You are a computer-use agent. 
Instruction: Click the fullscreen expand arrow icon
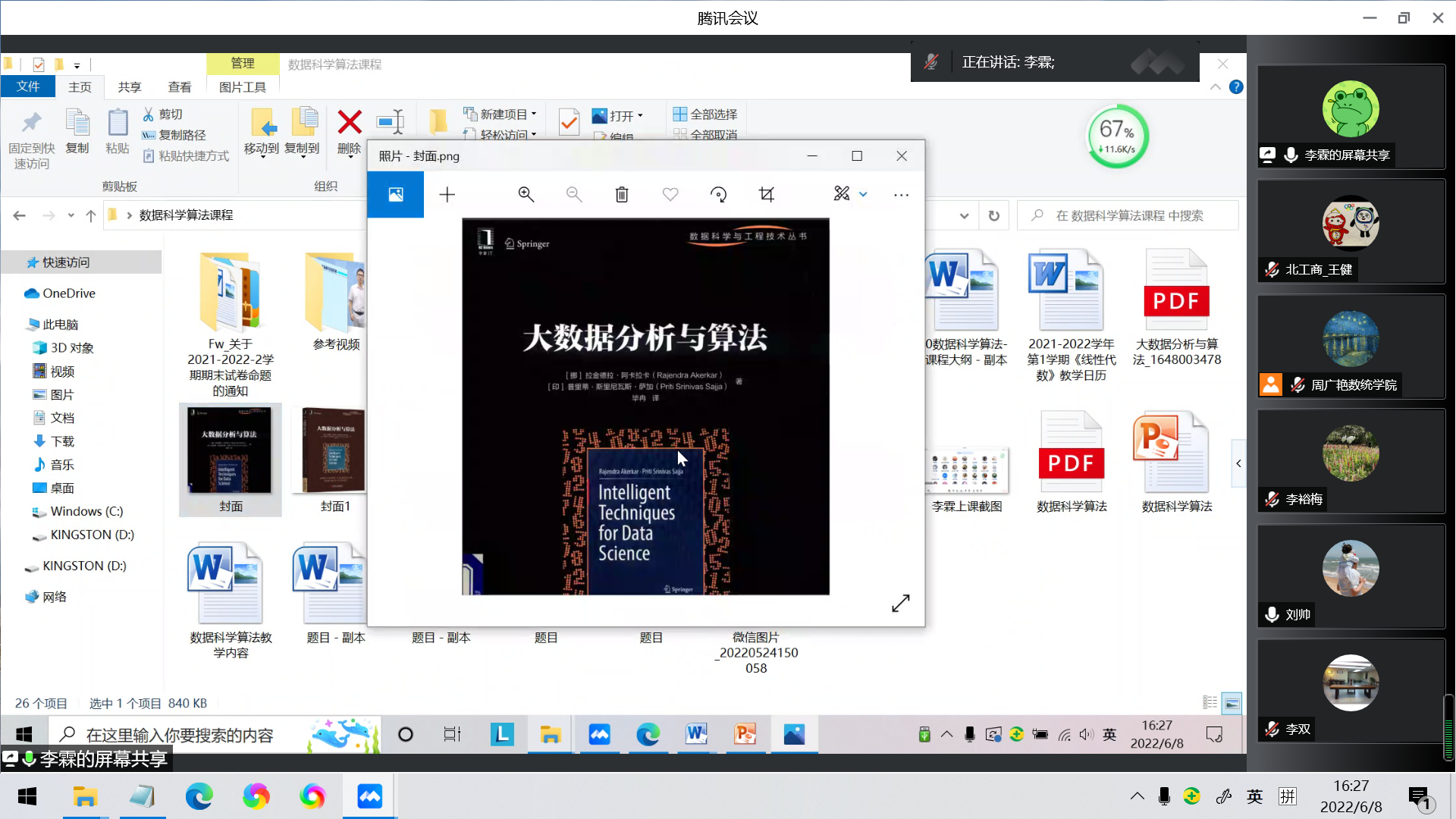[900, 604]
